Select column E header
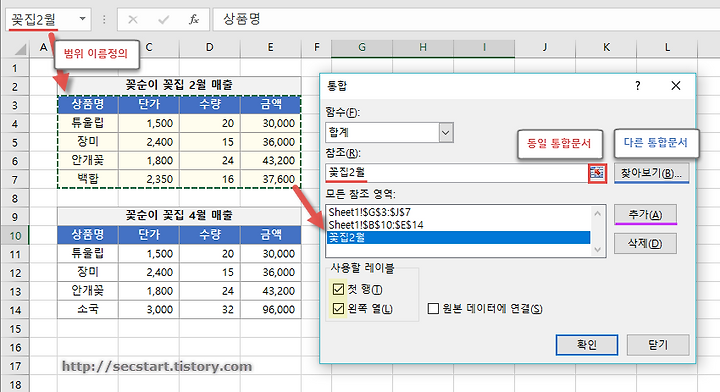720x392 pixels. click(x=270, y=47)
